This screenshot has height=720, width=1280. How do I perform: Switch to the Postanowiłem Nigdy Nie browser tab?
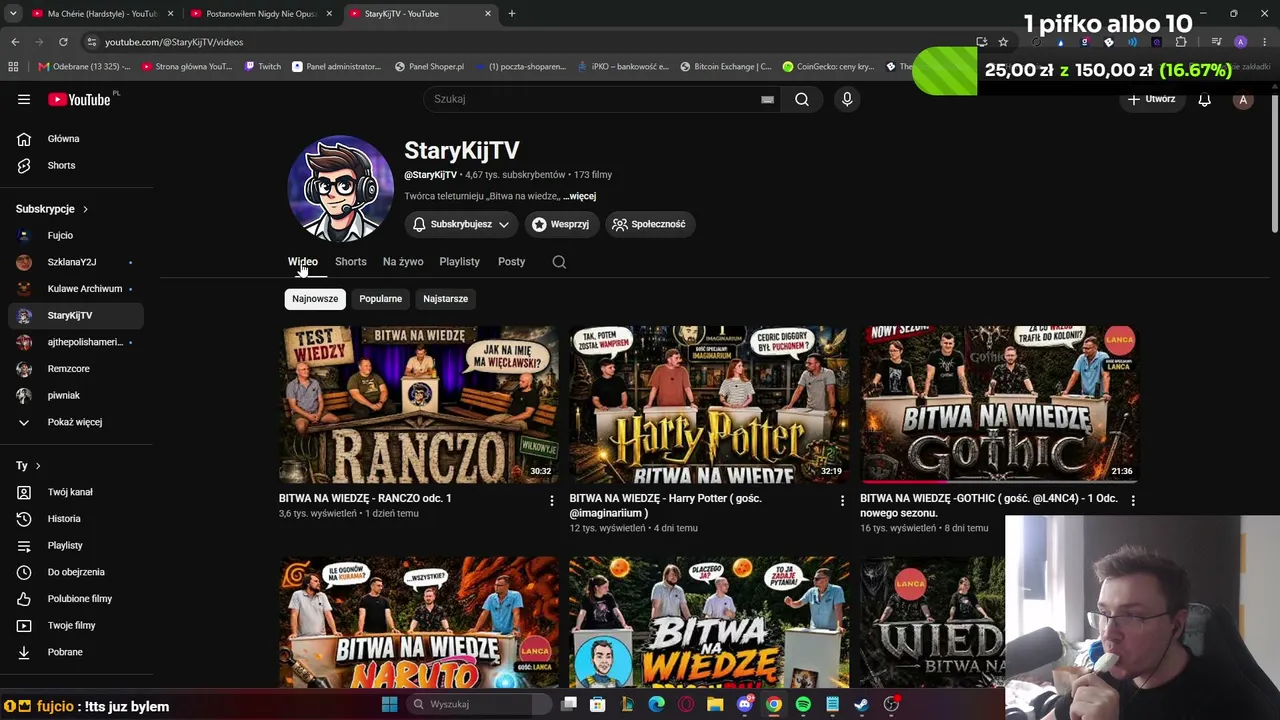tap(262, 14)
